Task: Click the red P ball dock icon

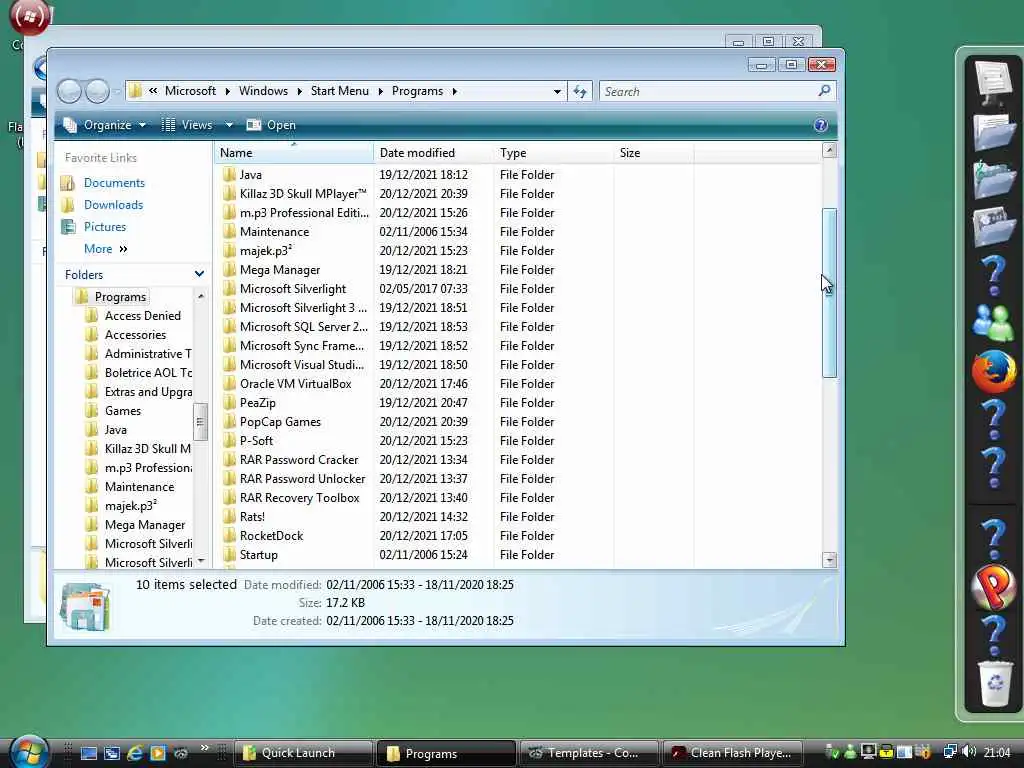Action: (993, 586)
